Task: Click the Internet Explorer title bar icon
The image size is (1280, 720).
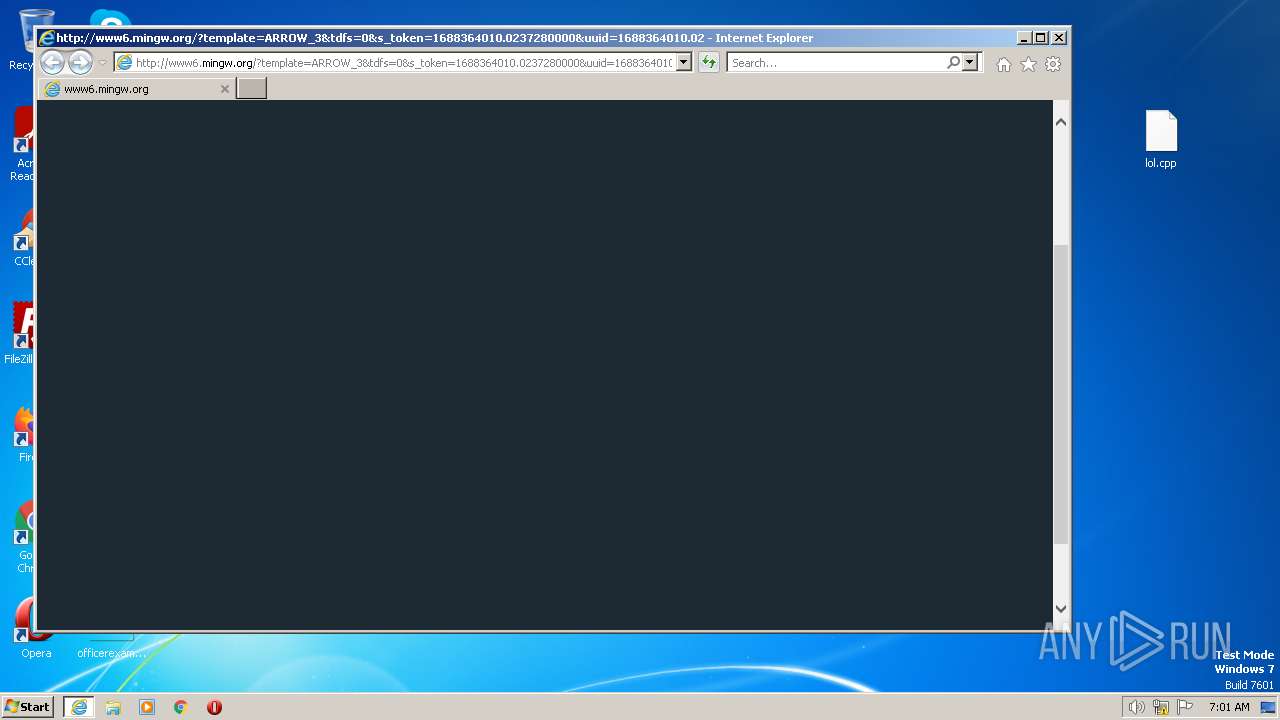Action: tap(46, 38)
